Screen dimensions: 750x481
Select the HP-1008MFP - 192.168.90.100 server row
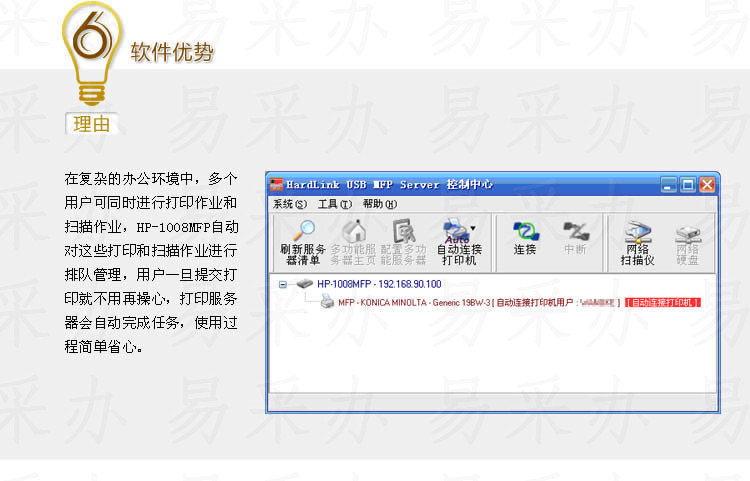point(379,284)
